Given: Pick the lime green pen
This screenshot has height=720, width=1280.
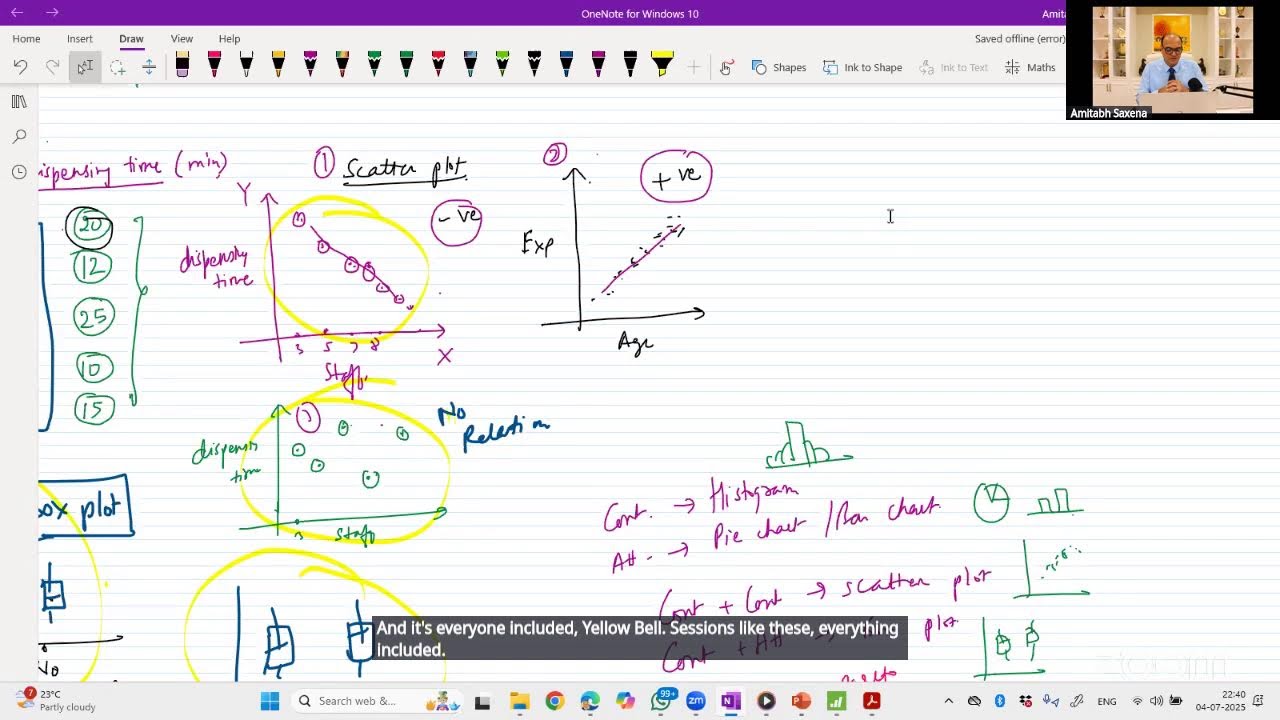Looking at the screenshot, I should point(502,66).
